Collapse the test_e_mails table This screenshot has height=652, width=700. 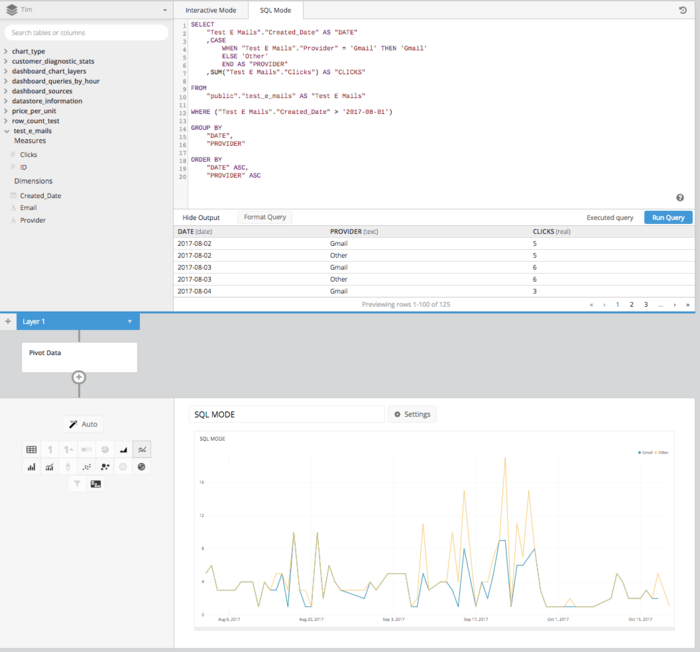coord(7,131)
